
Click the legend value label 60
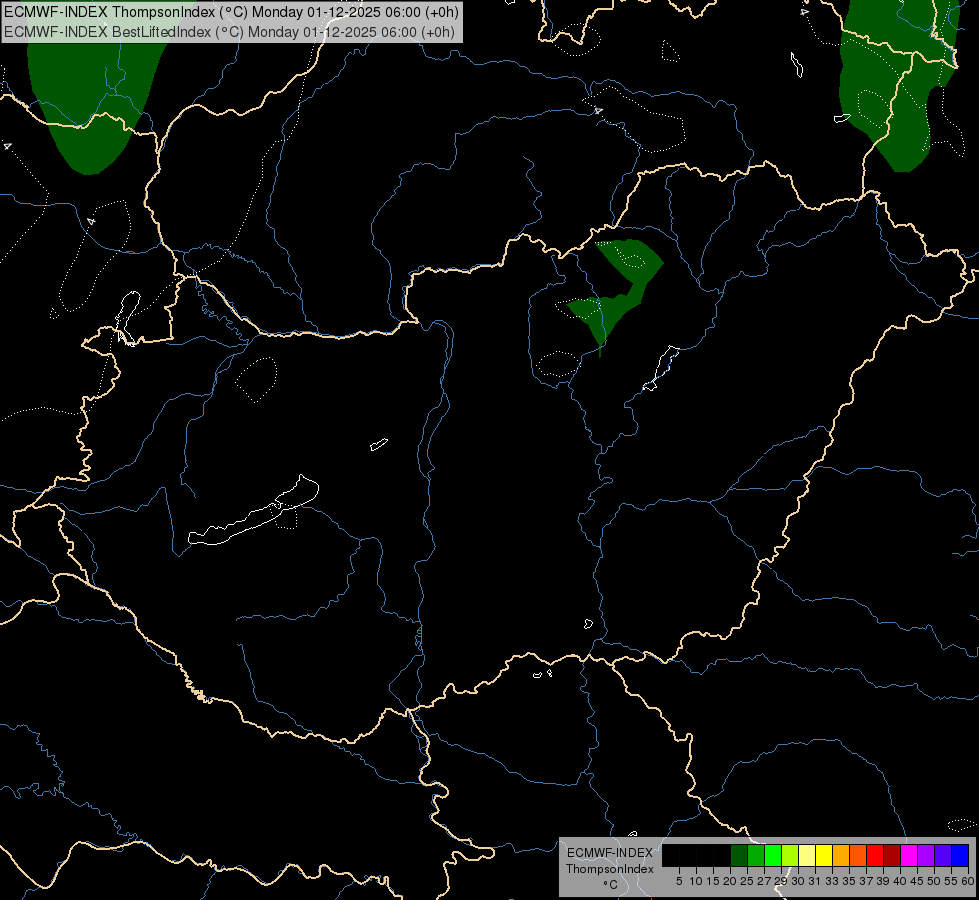968,881
